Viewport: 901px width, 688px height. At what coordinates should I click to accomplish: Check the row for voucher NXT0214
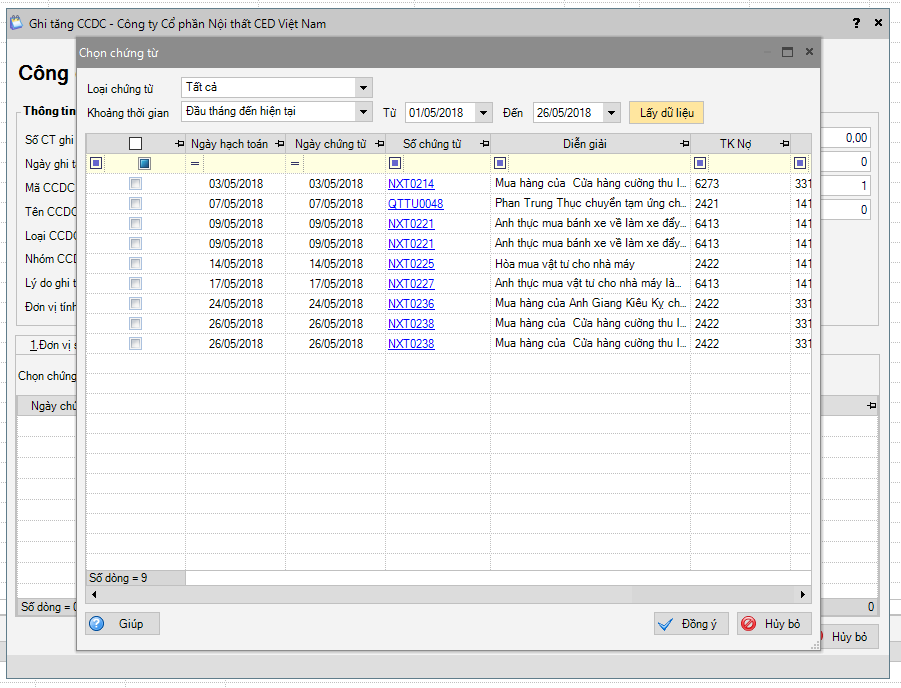(x=136, y=184)
